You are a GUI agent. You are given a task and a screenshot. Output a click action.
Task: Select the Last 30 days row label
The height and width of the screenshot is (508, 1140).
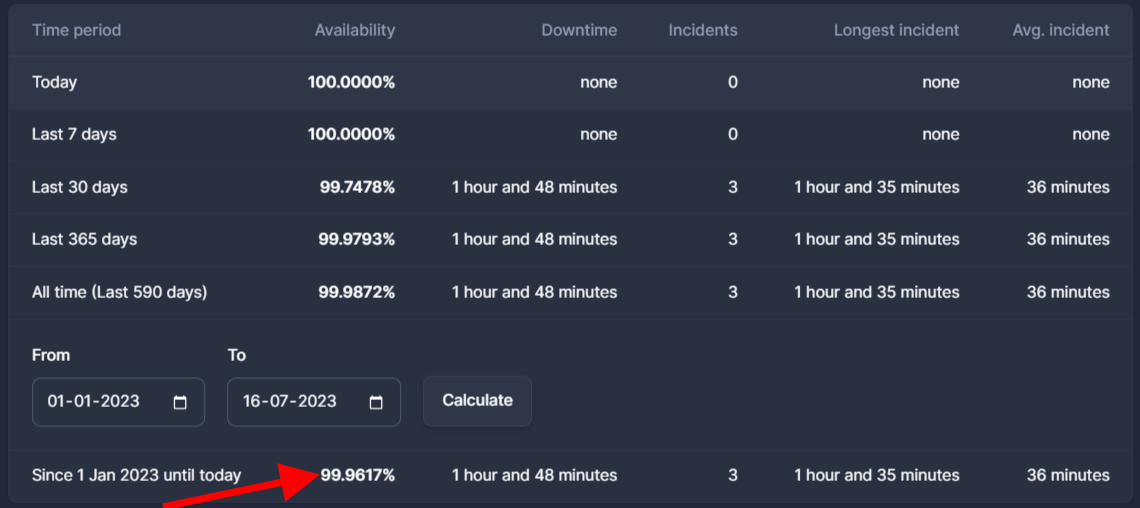click(x=80, y=188)
